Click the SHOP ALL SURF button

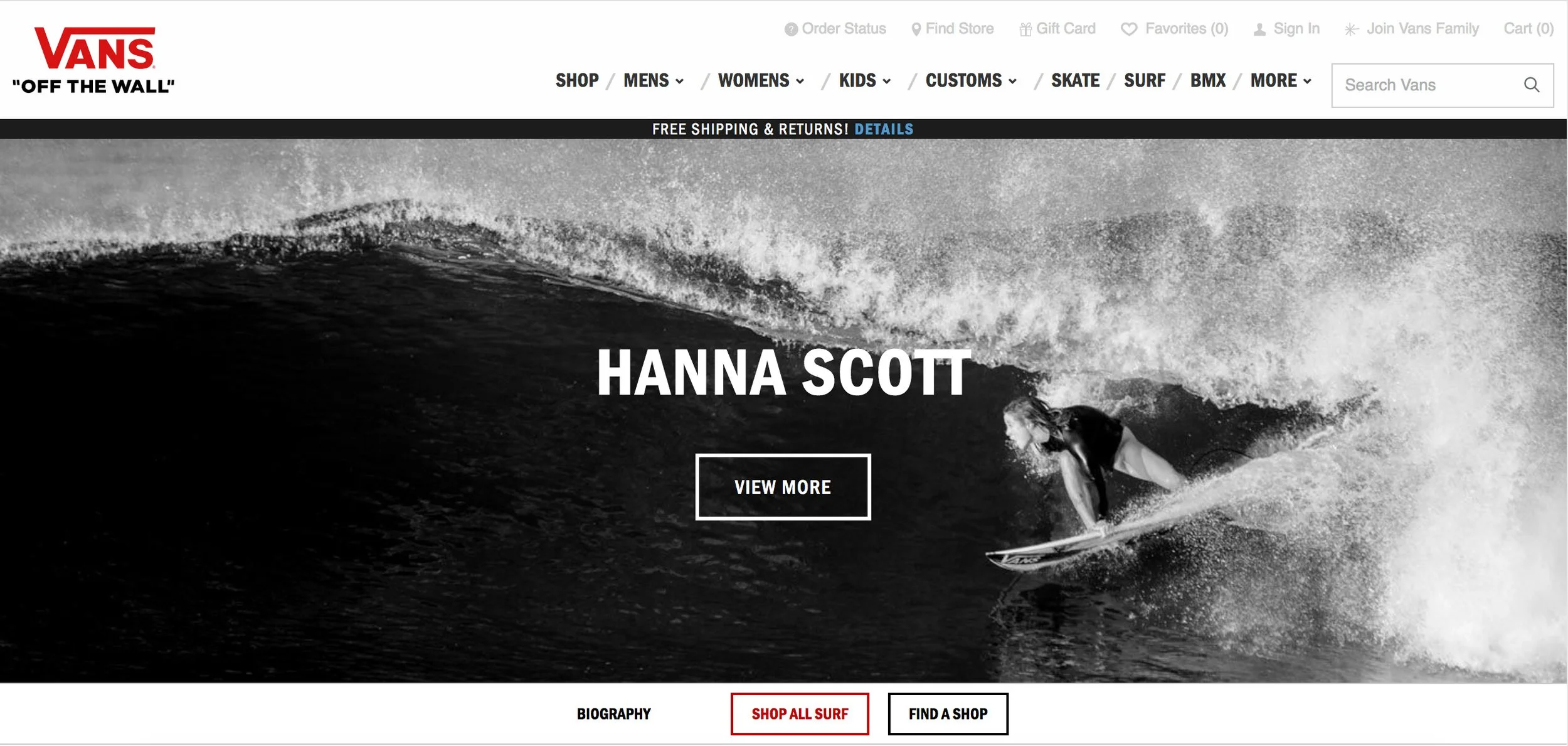point(800,714)
